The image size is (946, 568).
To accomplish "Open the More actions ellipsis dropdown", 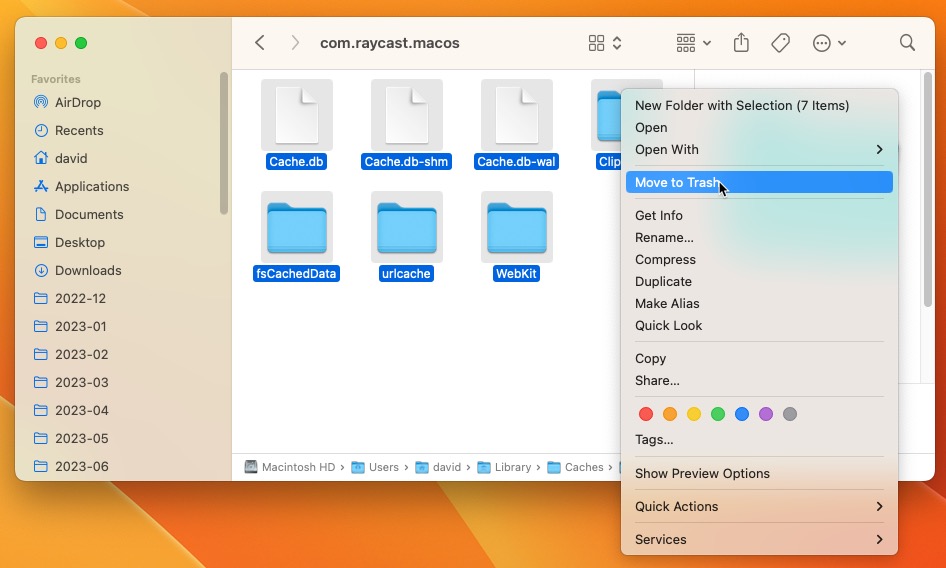I will [829, 43].
